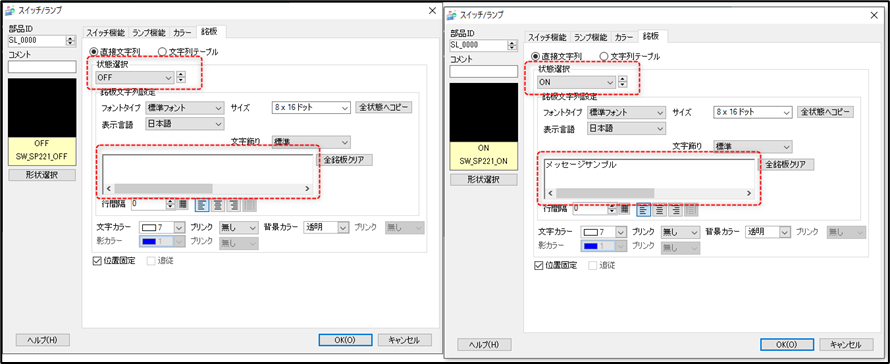
Task: Switch to スイッチ機能 tab in OFF-state dialog
Action: coord(105,32)
